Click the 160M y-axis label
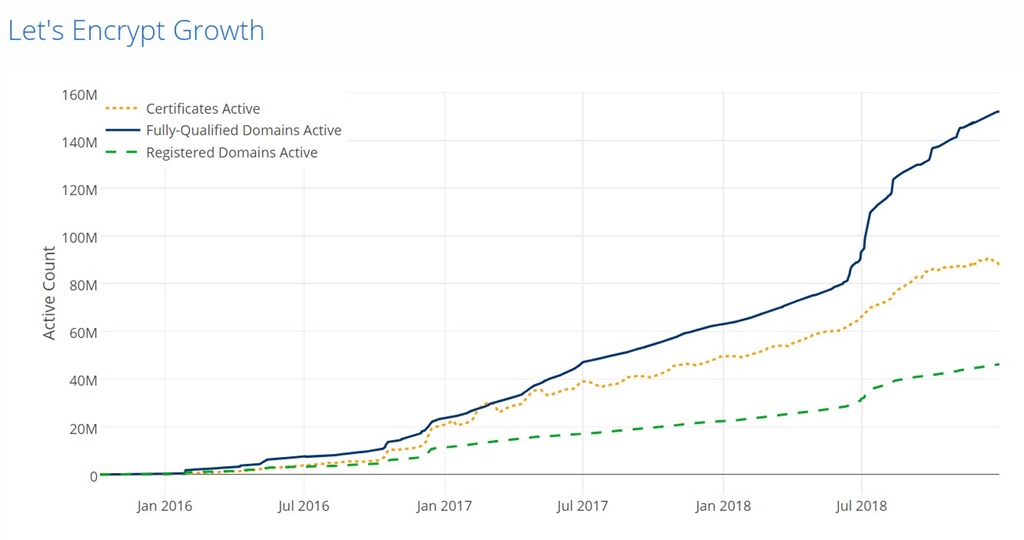Image resolution: width=1024 pixels, height=540 pixels. [x=80, y=95]
